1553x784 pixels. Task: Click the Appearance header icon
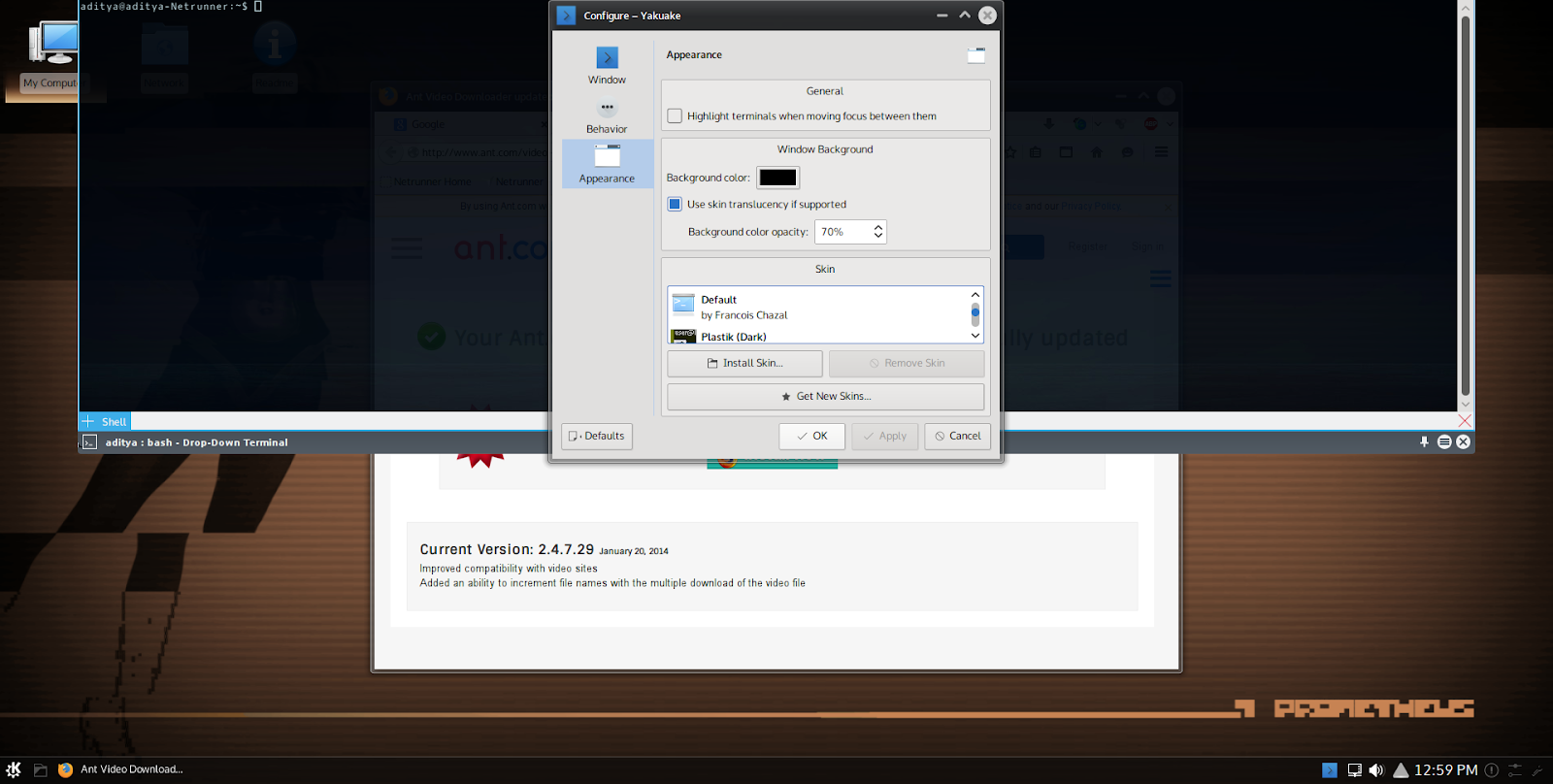[976, 55]
